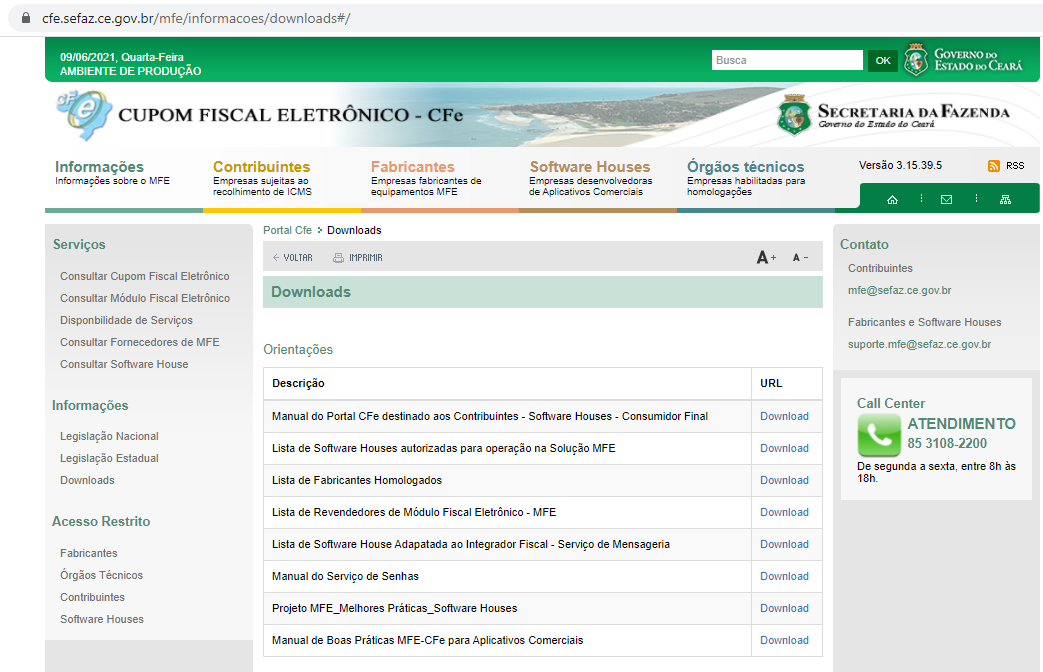The image size is (1043, 672).
Task: Download Manual do Portal CFe
Action: point(784,417)
